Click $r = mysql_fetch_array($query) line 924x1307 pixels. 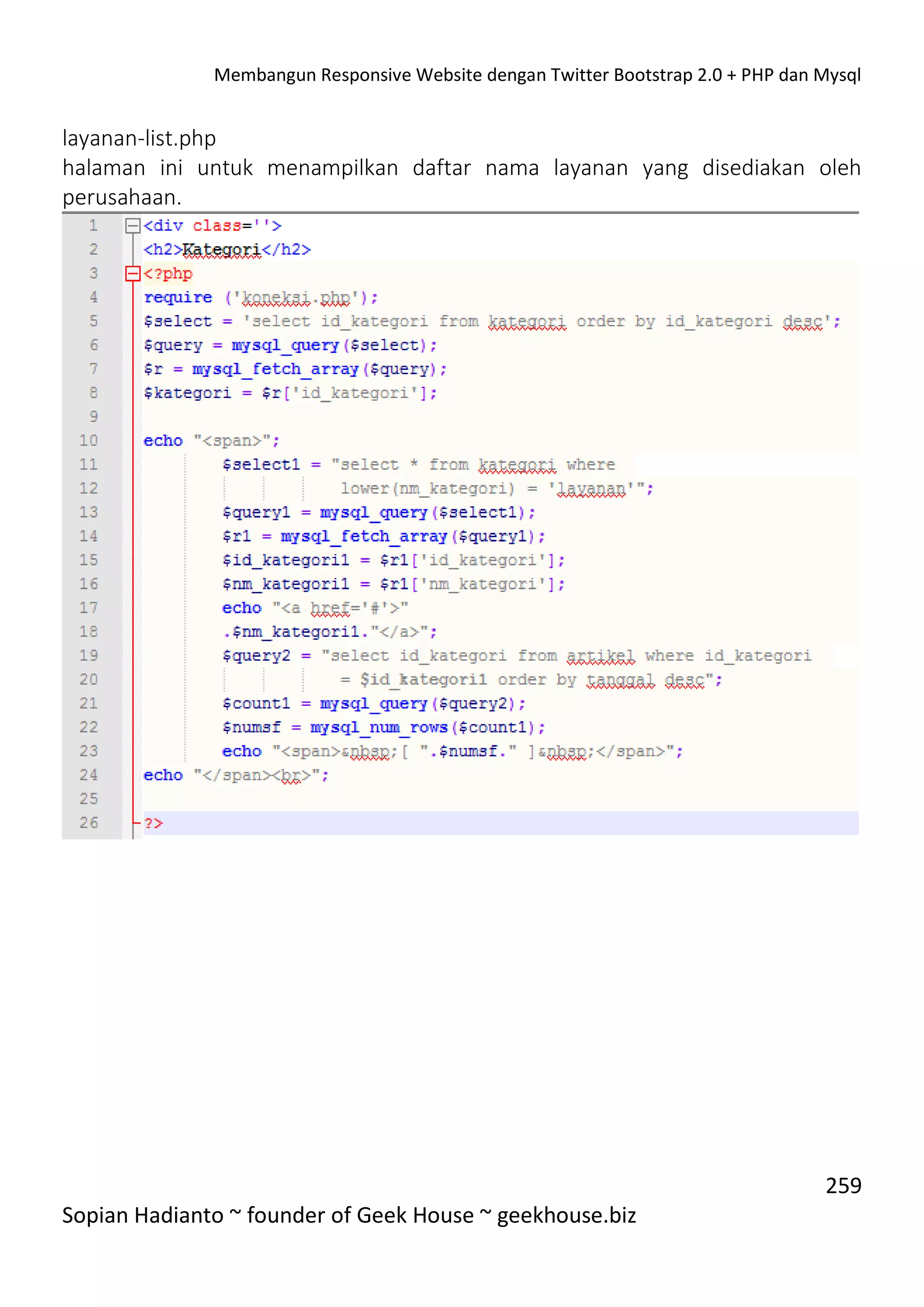click(x=295, y=370)
